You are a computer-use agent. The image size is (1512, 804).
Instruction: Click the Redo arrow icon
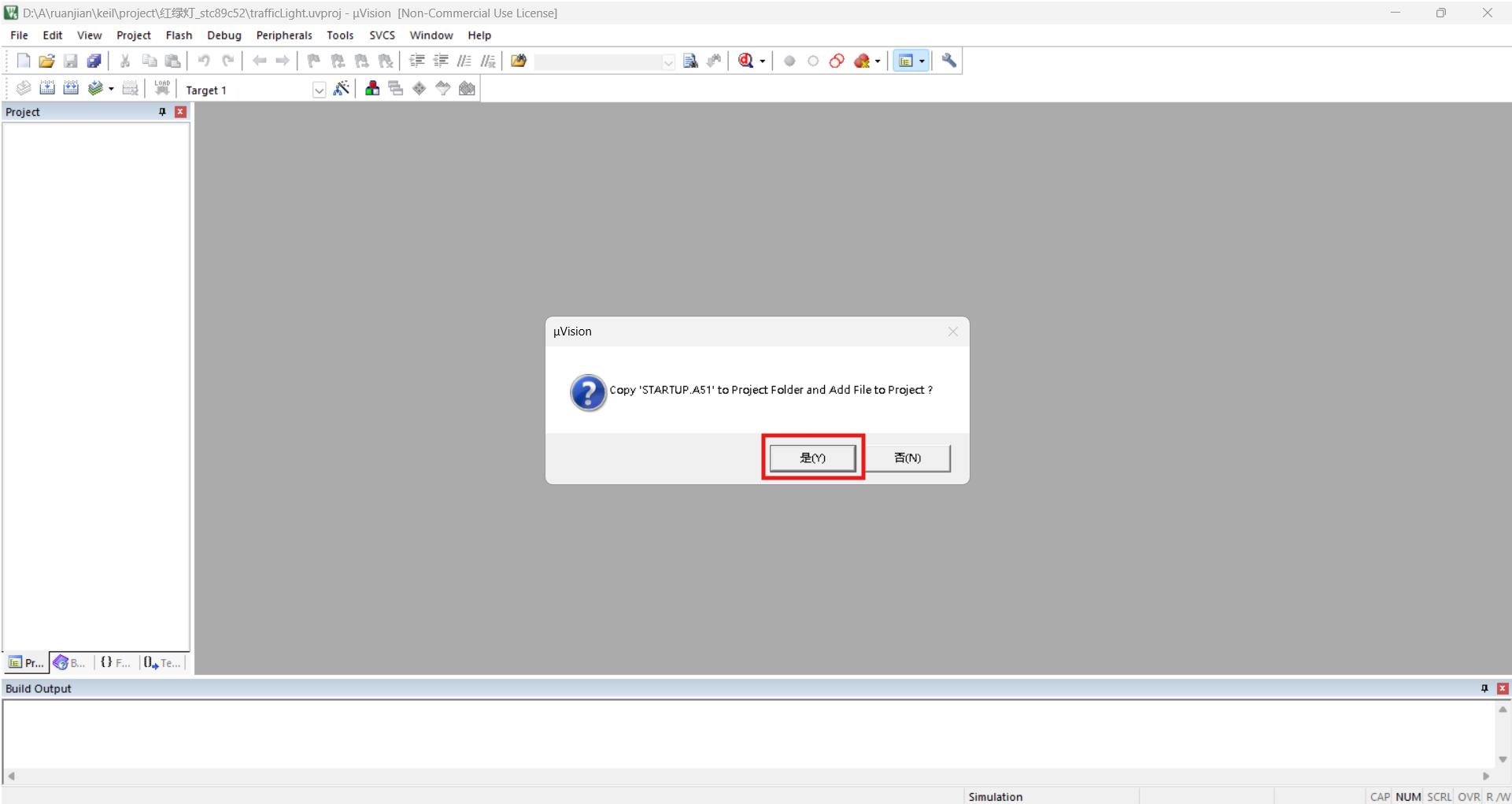point(227,61)
